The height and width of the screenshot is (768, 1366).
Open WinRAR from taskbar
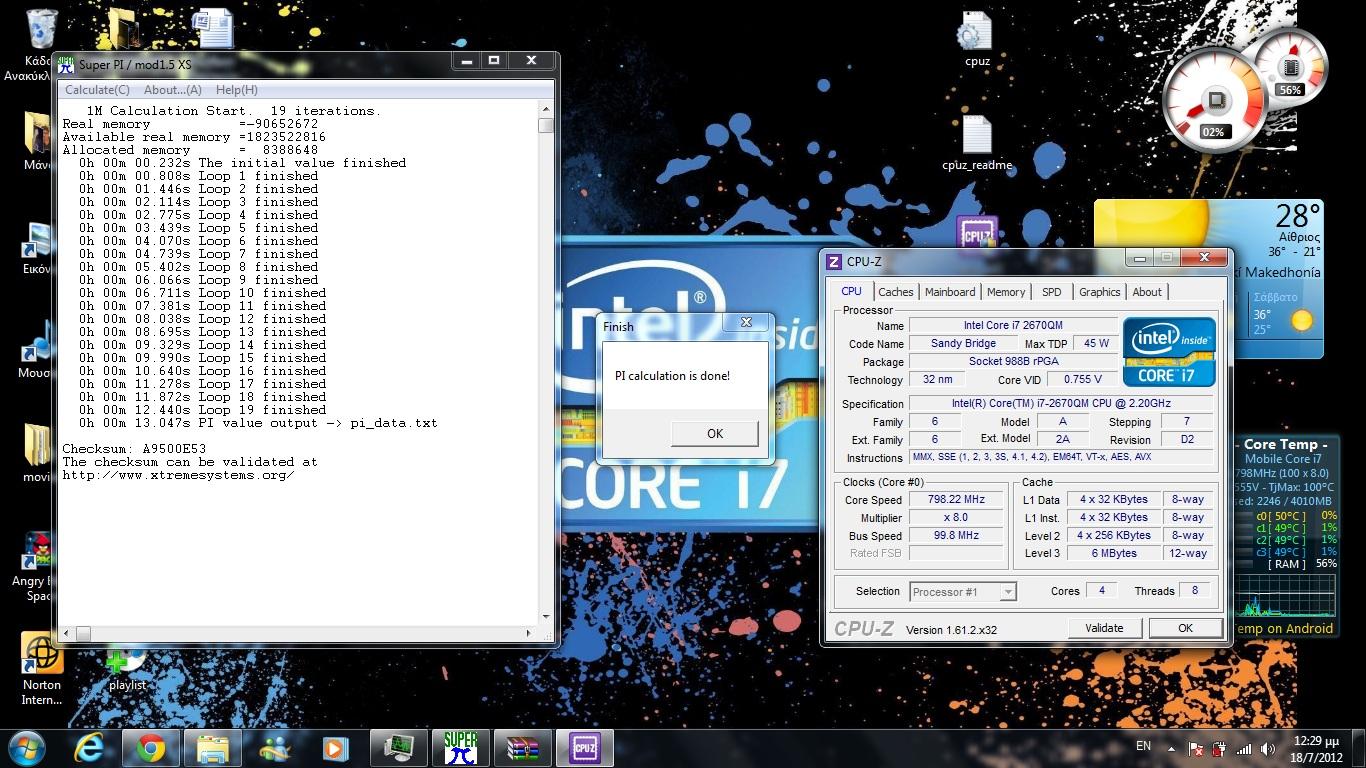pyautogui.click(x=523, y=748)
